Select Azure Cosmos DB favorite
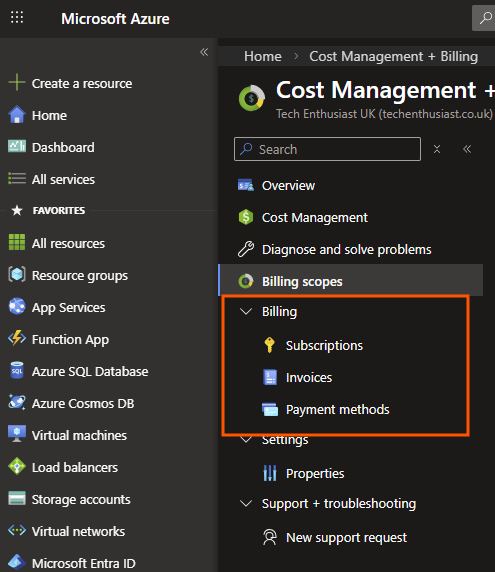Image resolution: width=495 pixels, height=572 pixels. pyautogui.click(x=83, y=403)
